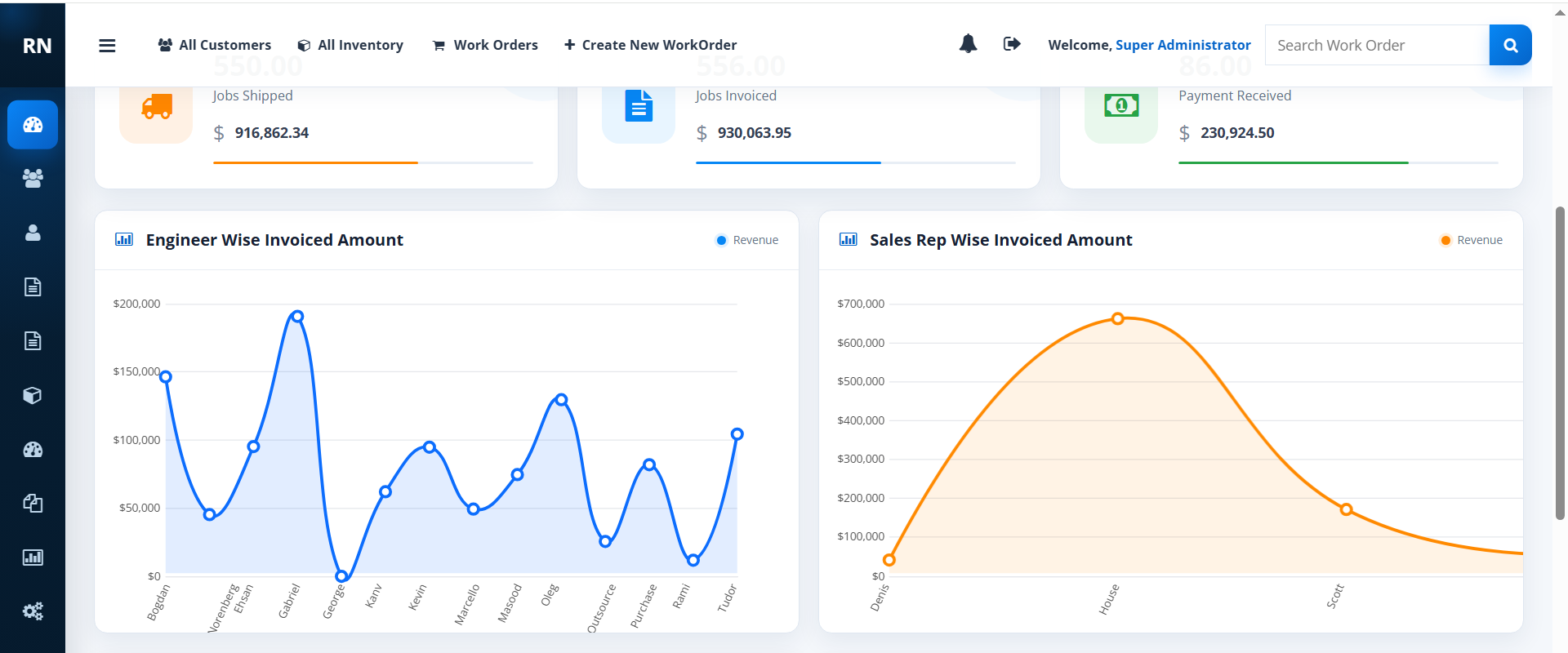The height and width of the screenshot is (653, 1568).
Task: Click the Jobs Invoiced label
Action: pyautogui.click(x=736, y=96)
